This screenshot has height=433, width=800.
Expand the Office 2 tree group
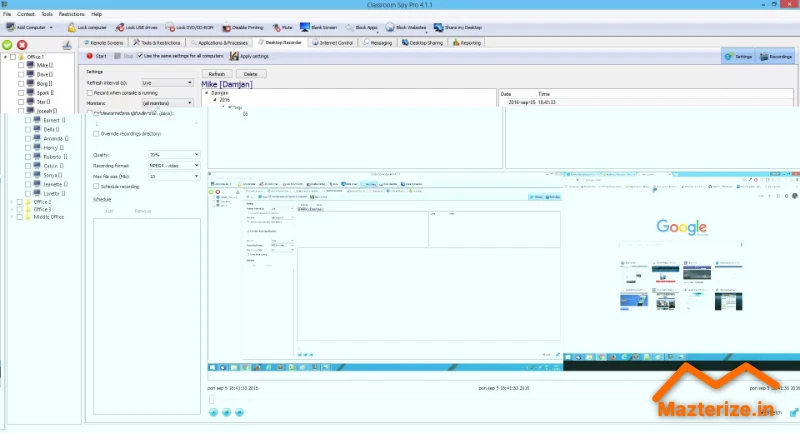pos(11,202)
